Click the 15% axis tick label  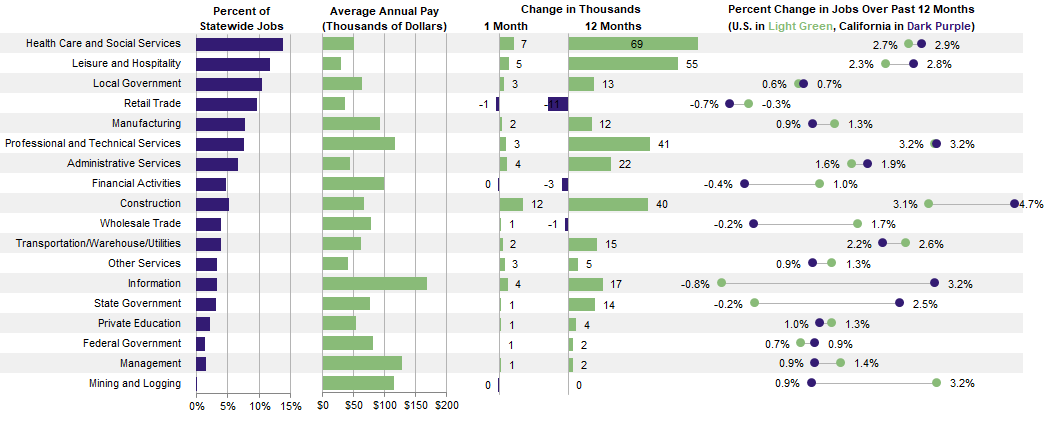pyautogui.click(x=291, y=407)
